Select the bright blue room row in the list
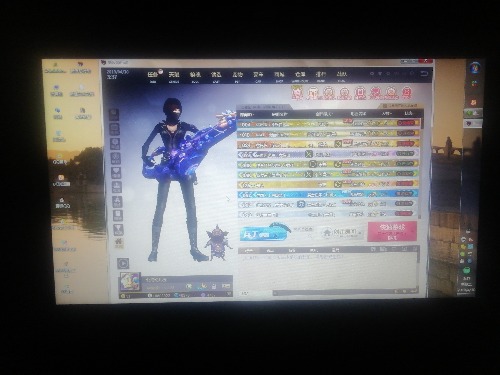The width and height of the screenshot is (500, 375). click(x=328, y=194)
